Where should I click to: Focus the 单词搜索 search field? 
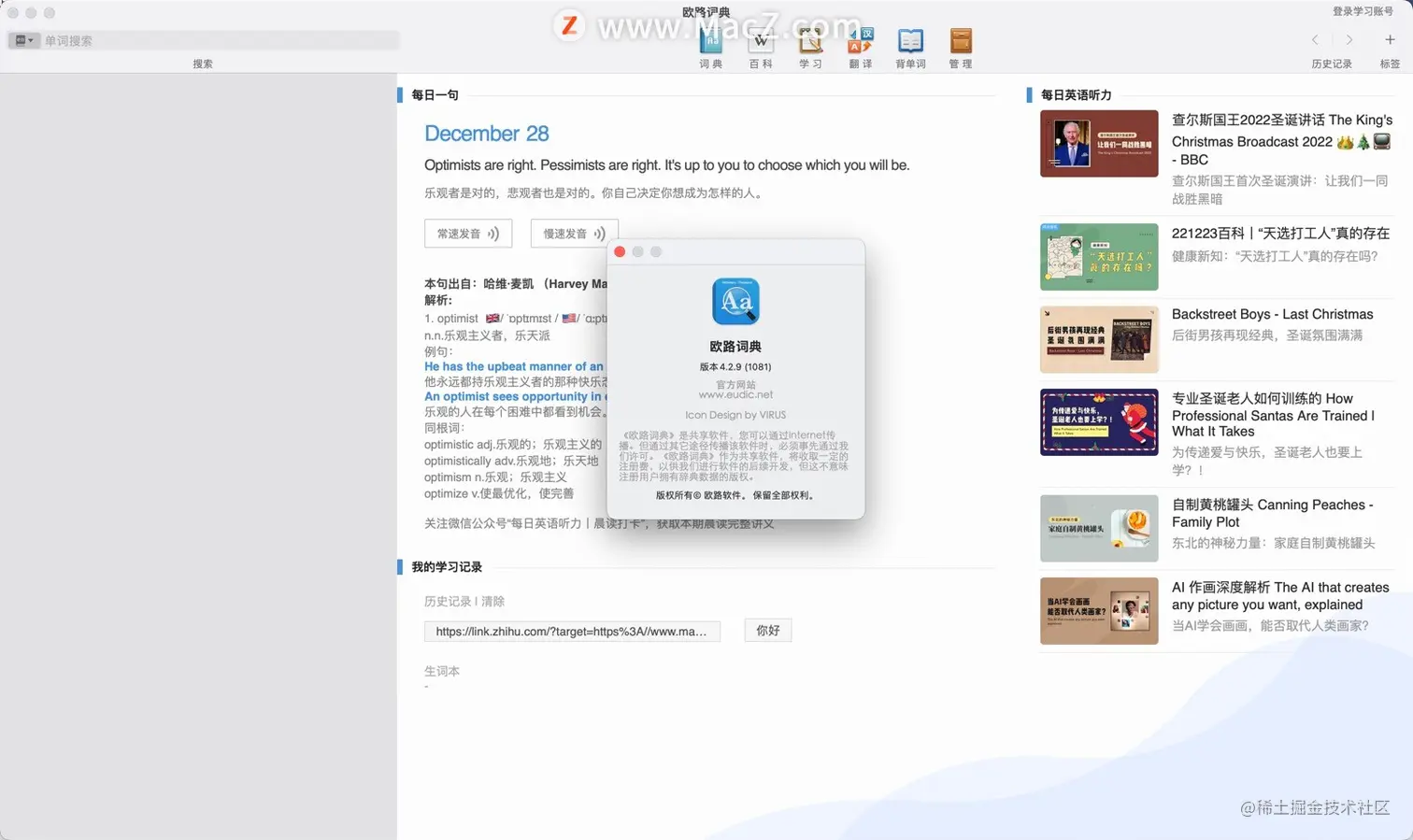tap(221, 40)
